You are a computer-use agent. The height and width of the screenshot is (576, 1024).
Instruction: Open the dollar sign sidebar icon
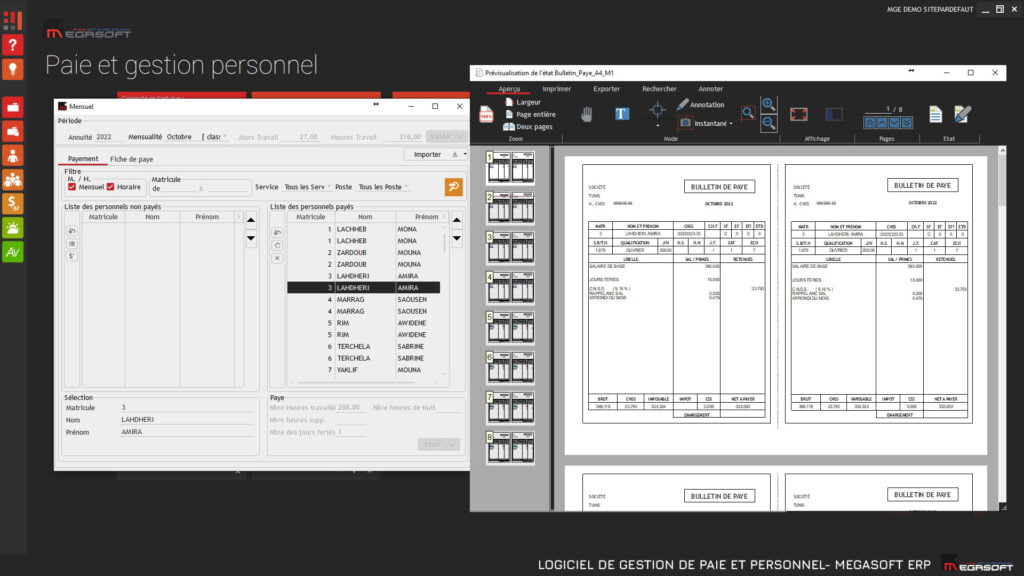tap(12, 204)
